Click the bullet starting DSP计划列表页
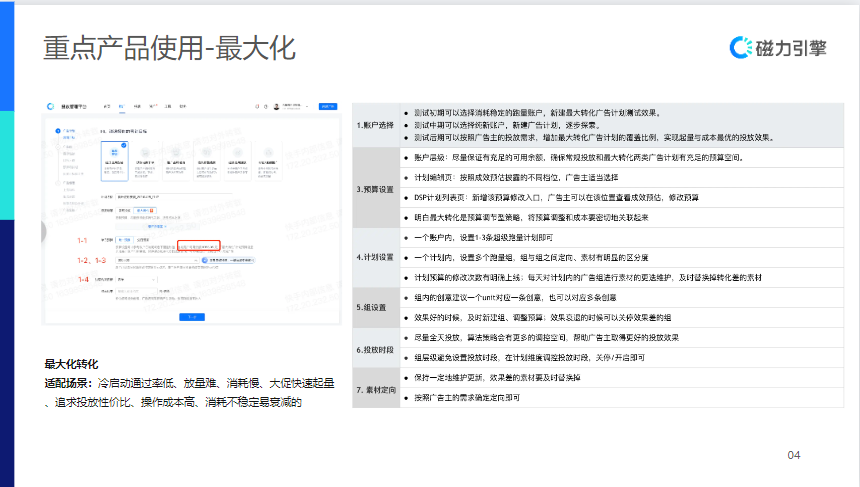 556,198
